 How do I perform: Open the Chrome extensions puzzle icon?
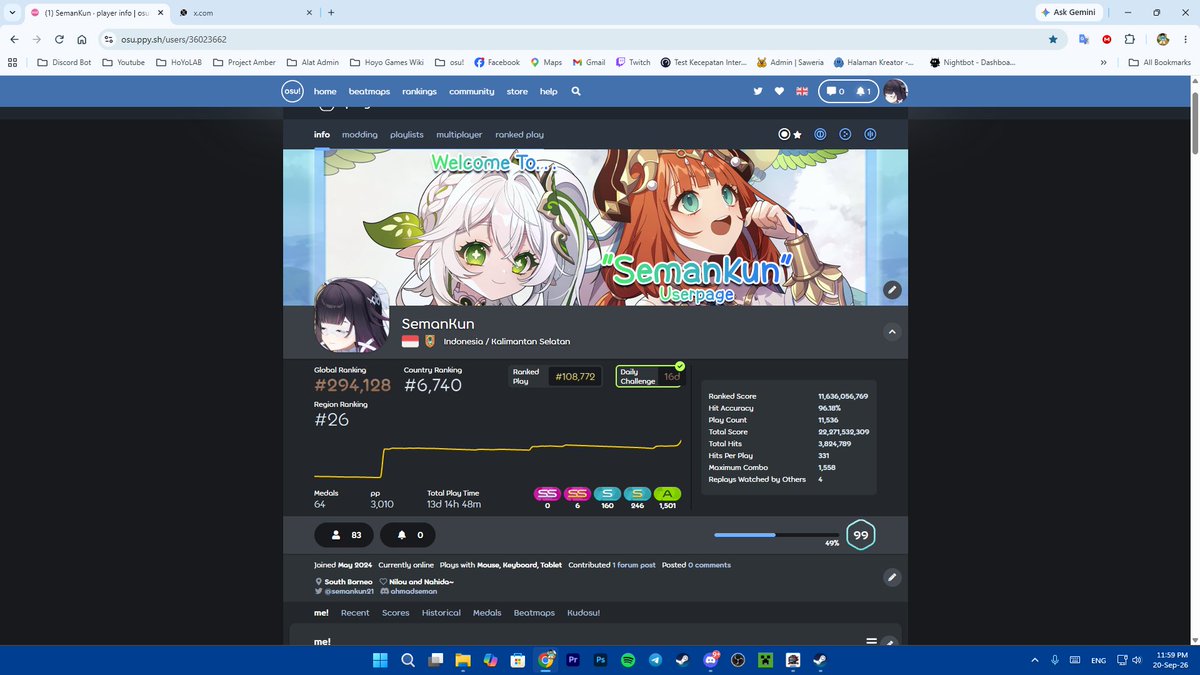click(x=1129, y=39)
